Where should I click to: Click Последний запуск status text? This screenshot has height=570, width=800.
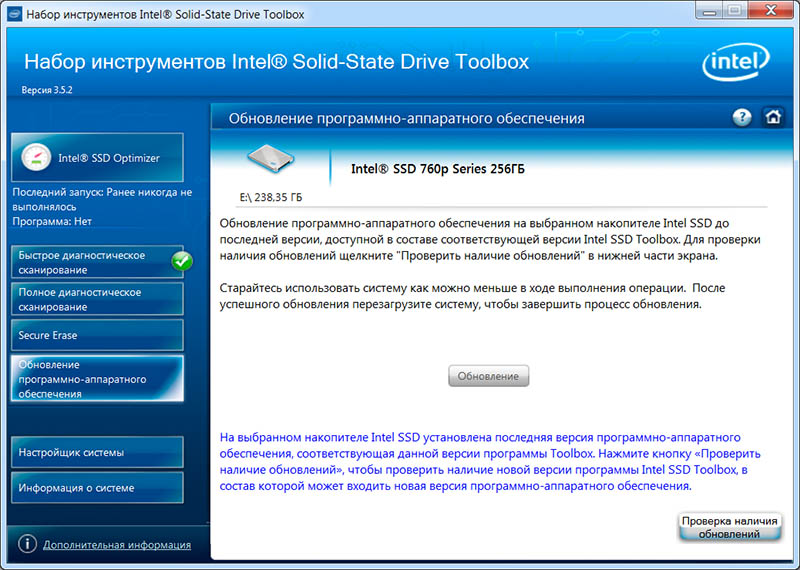[102, 200]
